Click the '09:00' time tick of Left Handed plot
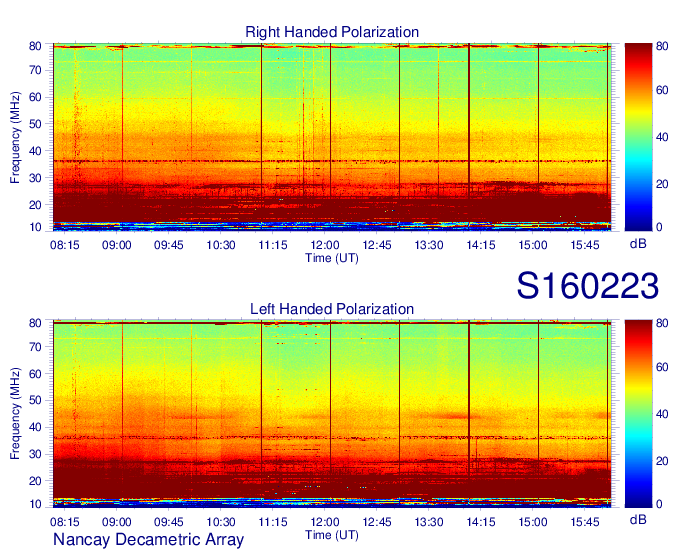Image resolution: width=680 pixels, height=552 pixels. coord(117,522)
